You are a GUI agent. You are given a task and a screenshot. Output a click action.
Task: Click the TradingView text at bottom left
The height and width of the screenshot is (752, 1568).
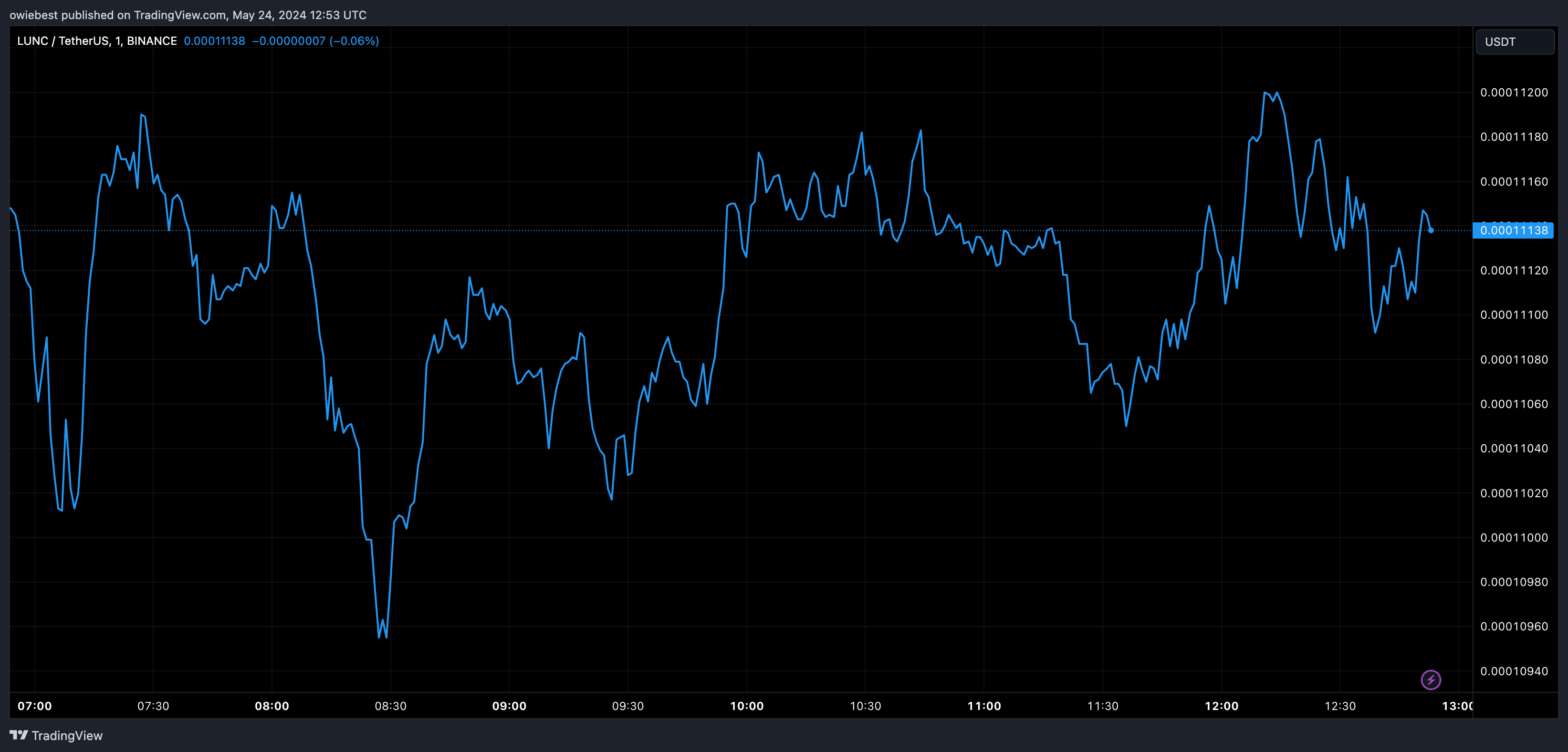point(67,736)
